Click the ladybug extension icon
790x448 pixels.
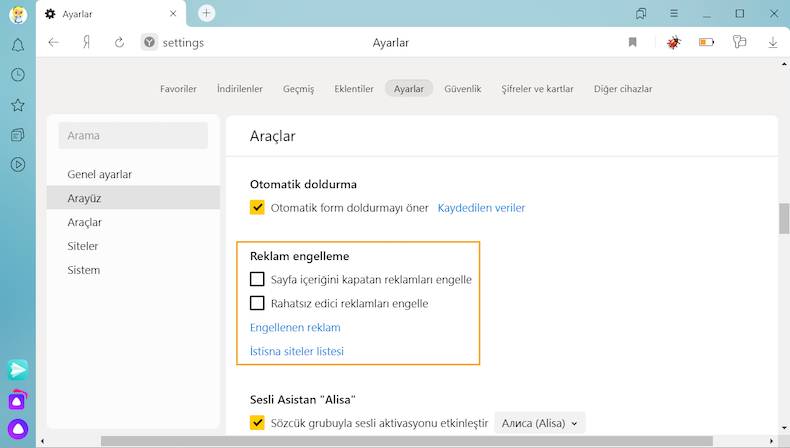[x=674, y=43]
